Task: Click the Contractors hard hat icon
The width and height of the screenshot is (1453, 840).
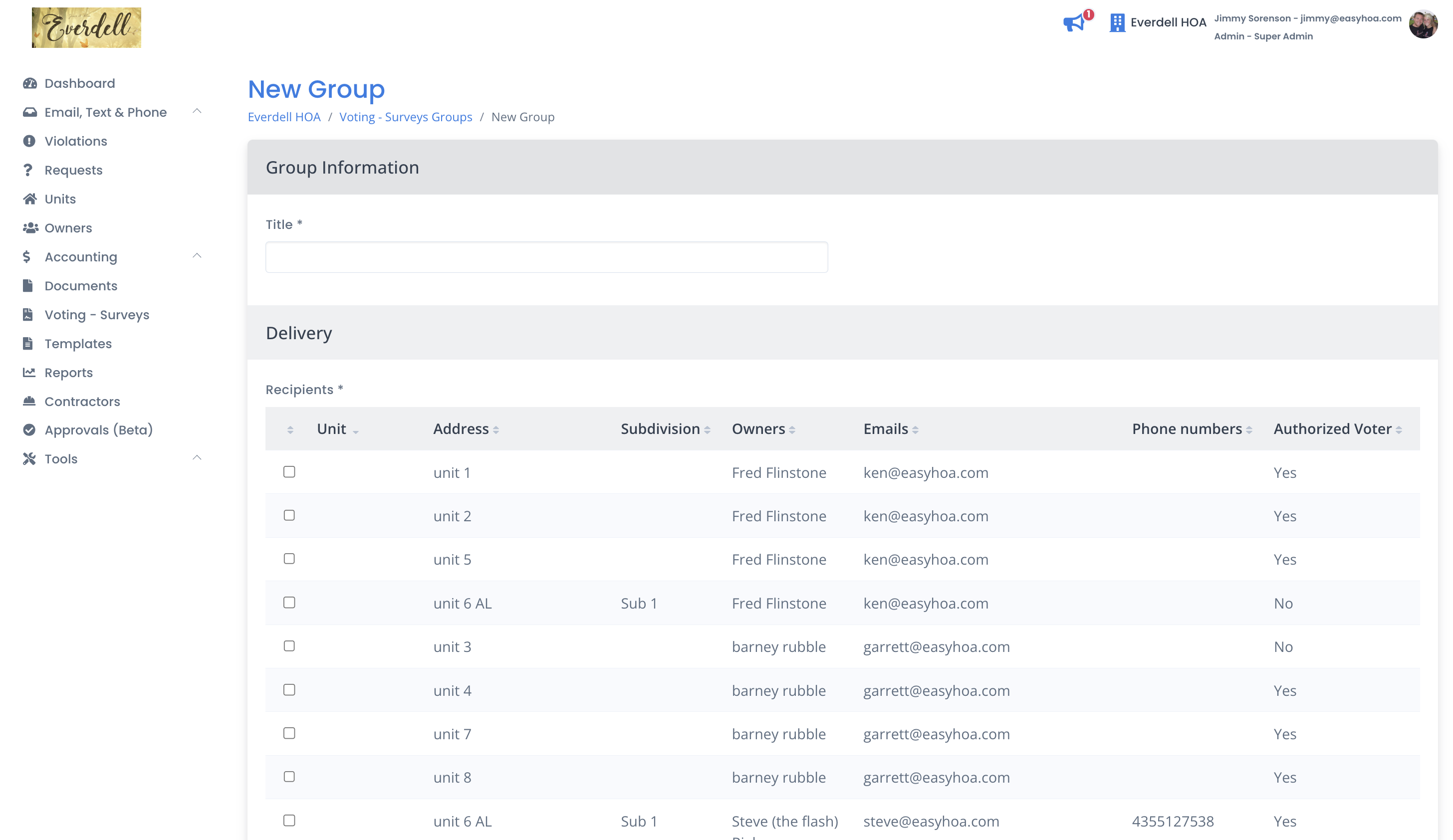Action: 29,401
